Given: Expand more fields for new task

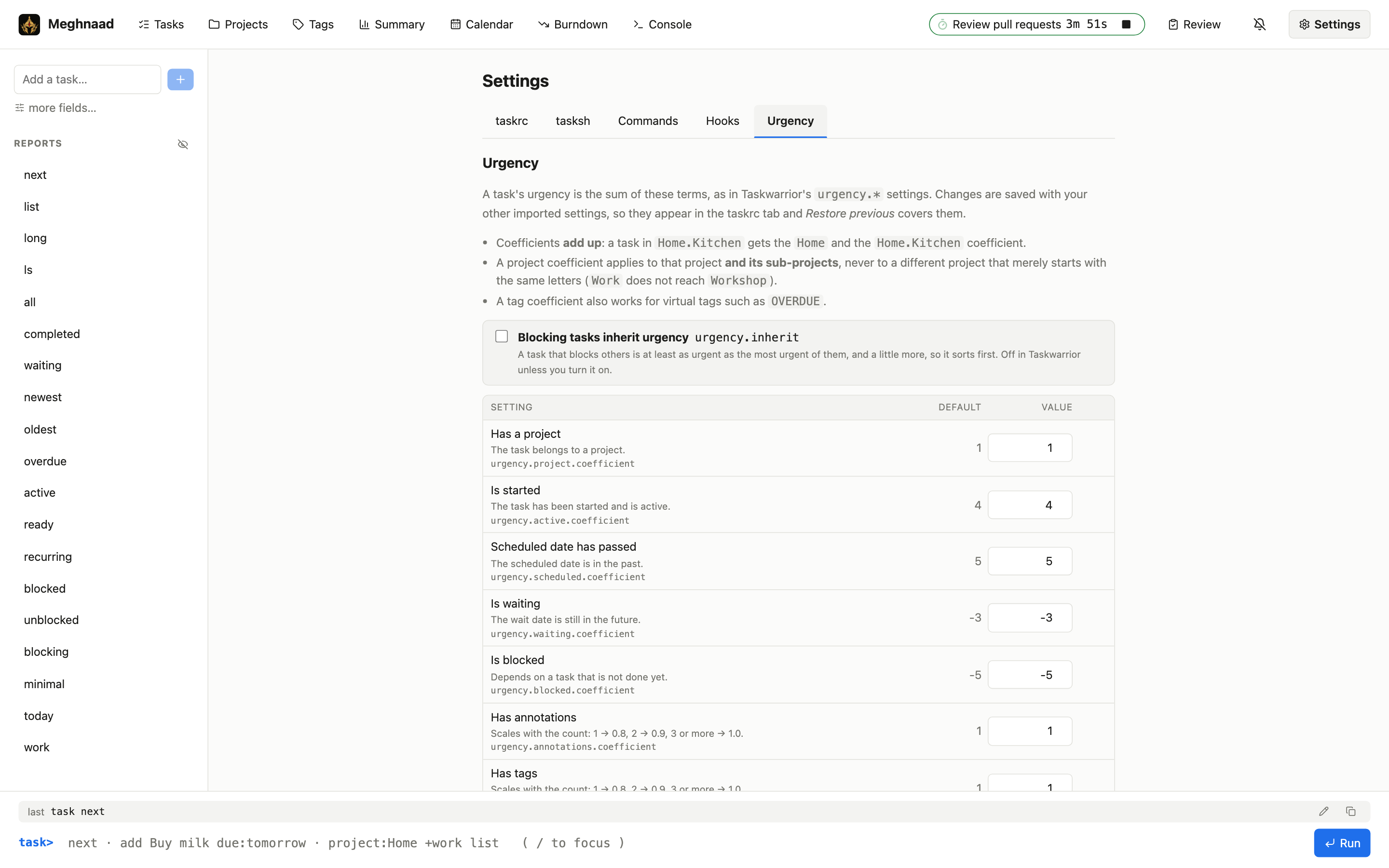Looking at the screenshot, I should tap(55, 108).
